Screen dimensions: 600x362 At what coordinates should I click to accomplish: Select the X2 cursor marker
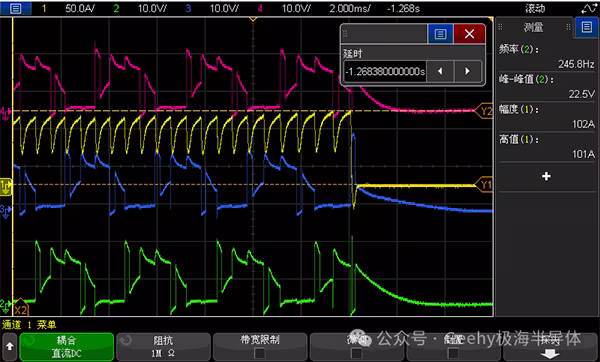click(20, 308)
